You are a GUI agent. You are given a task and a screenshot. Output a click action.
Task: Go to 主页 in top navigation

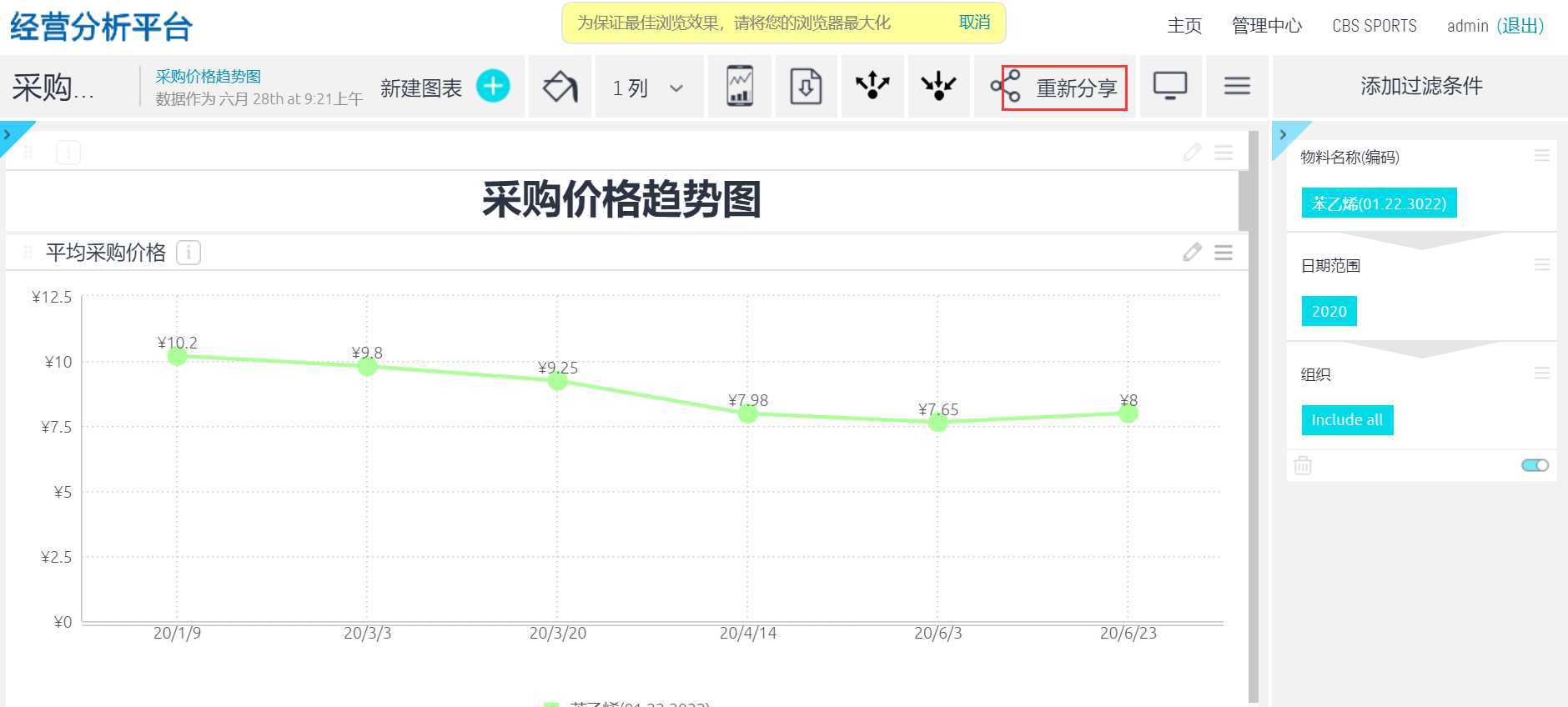[x=1184, y=26]
